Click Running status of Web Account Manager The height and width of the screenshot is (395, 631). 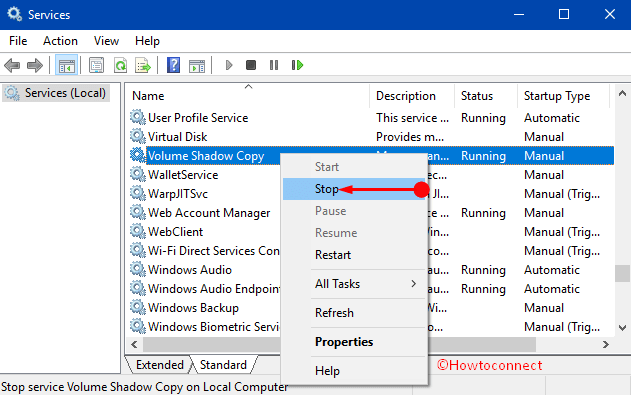(483, 213)
